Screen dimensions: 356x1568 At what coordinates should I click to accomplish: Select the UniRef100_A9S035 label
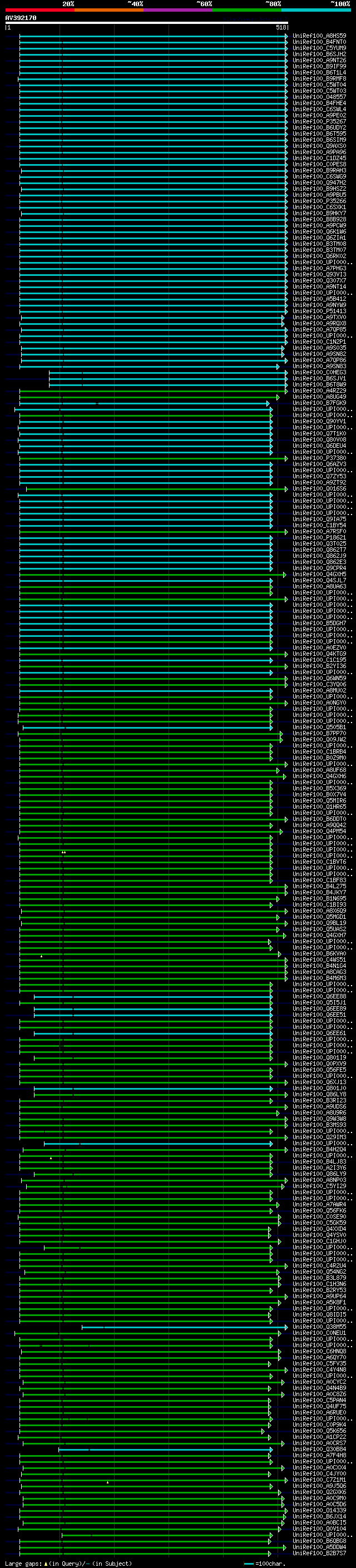pyautogui.click(x=319, y=348)
